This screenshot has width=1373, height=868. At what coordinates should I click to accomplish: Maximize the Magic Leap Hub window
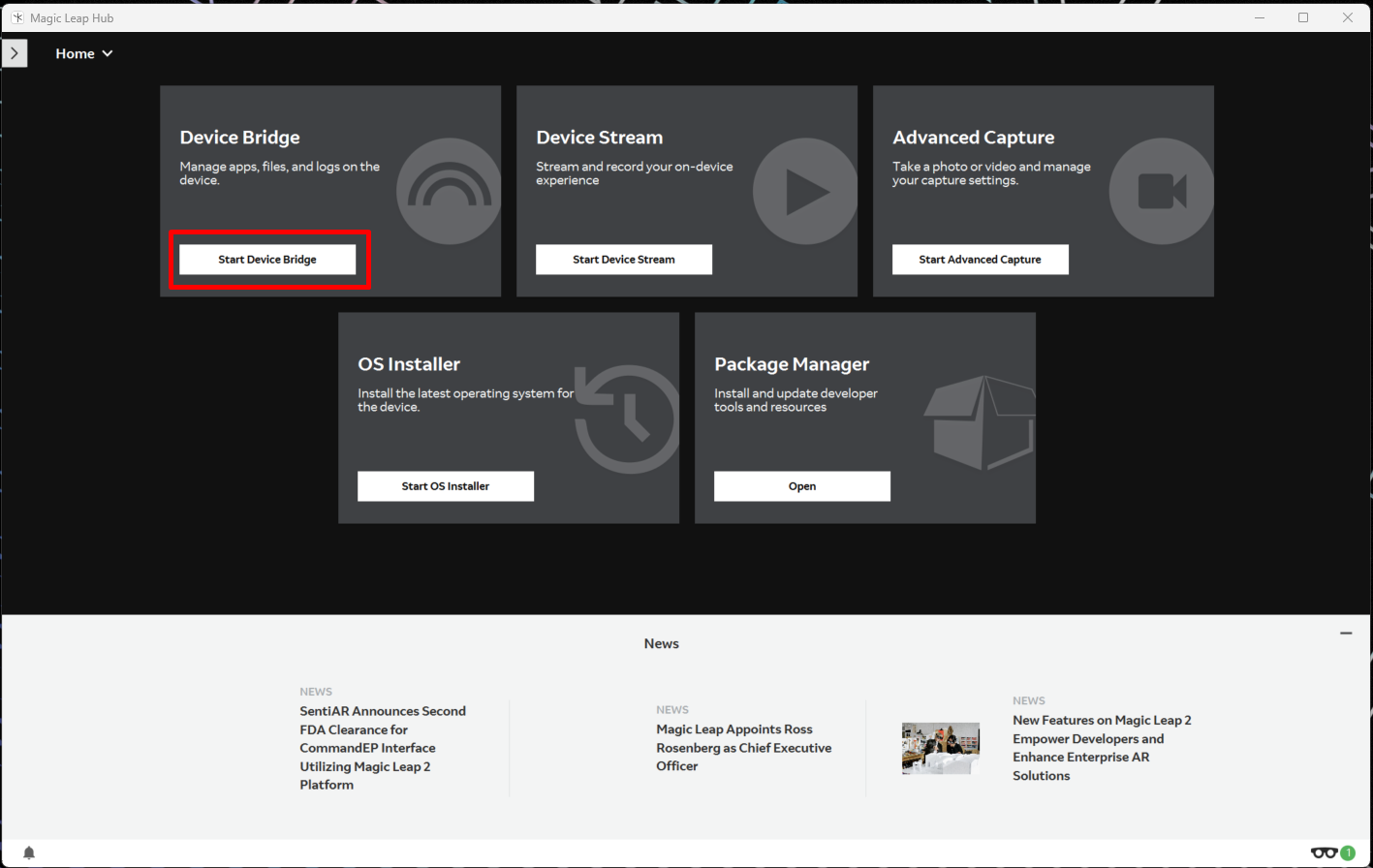click(1303, 17)
